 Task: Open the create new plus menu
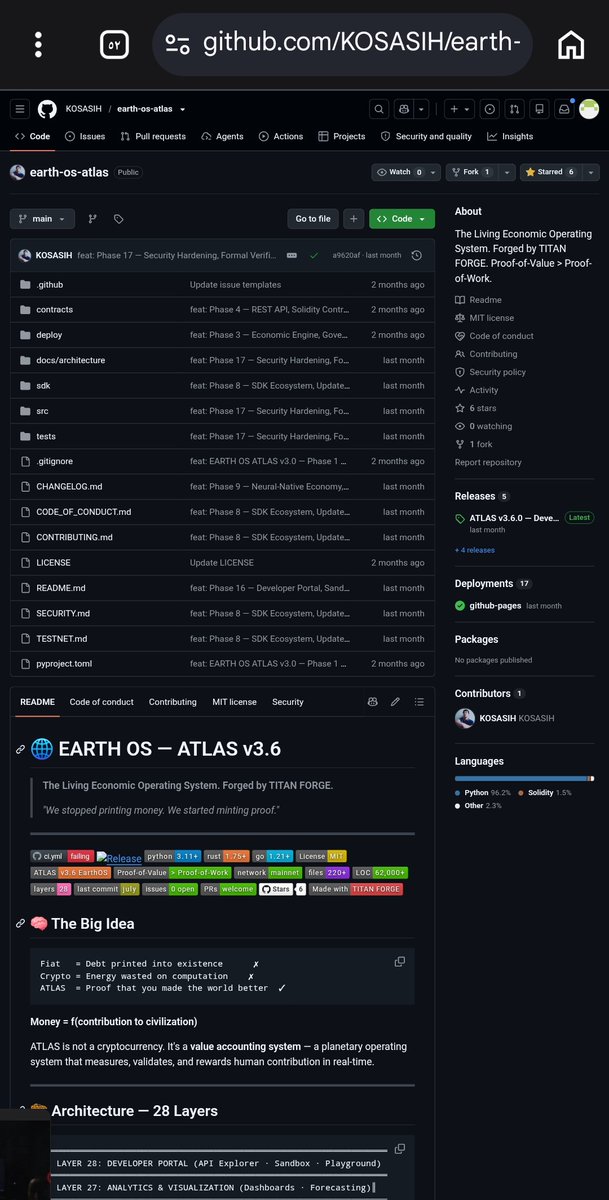pos(458,109)
